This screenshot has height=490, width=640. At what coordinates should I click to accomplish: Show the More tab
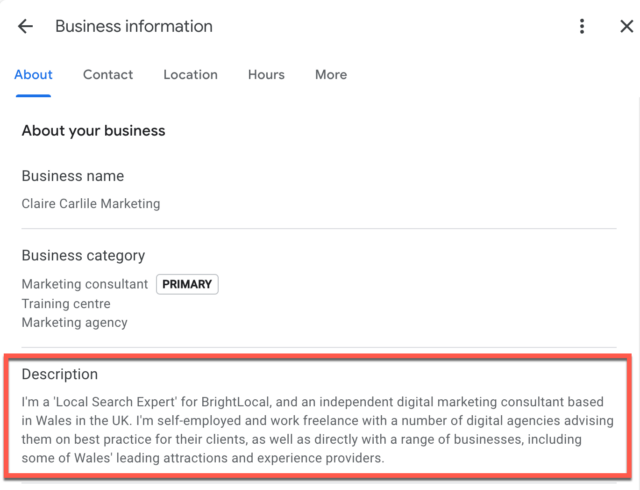point(331,75)
